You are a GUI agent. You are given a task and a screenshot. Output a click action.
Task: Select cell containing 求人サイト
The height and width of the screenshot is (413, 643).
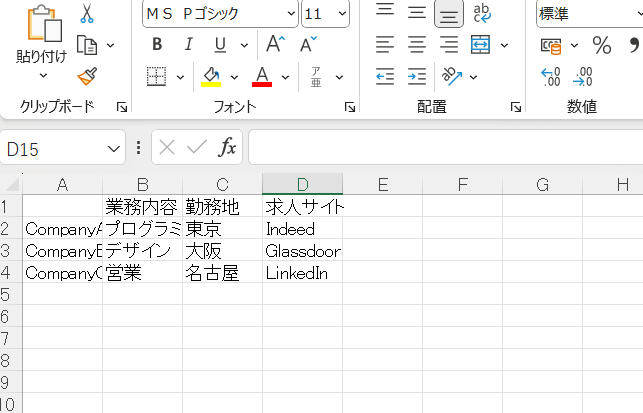[303, 206]
